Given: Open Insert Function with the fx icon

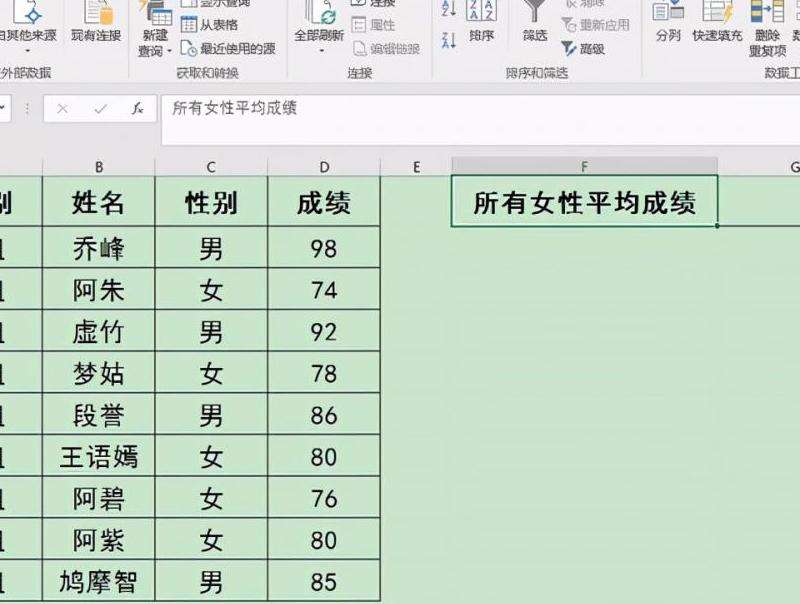Looking at the screenshot, I should coord(137,109).
